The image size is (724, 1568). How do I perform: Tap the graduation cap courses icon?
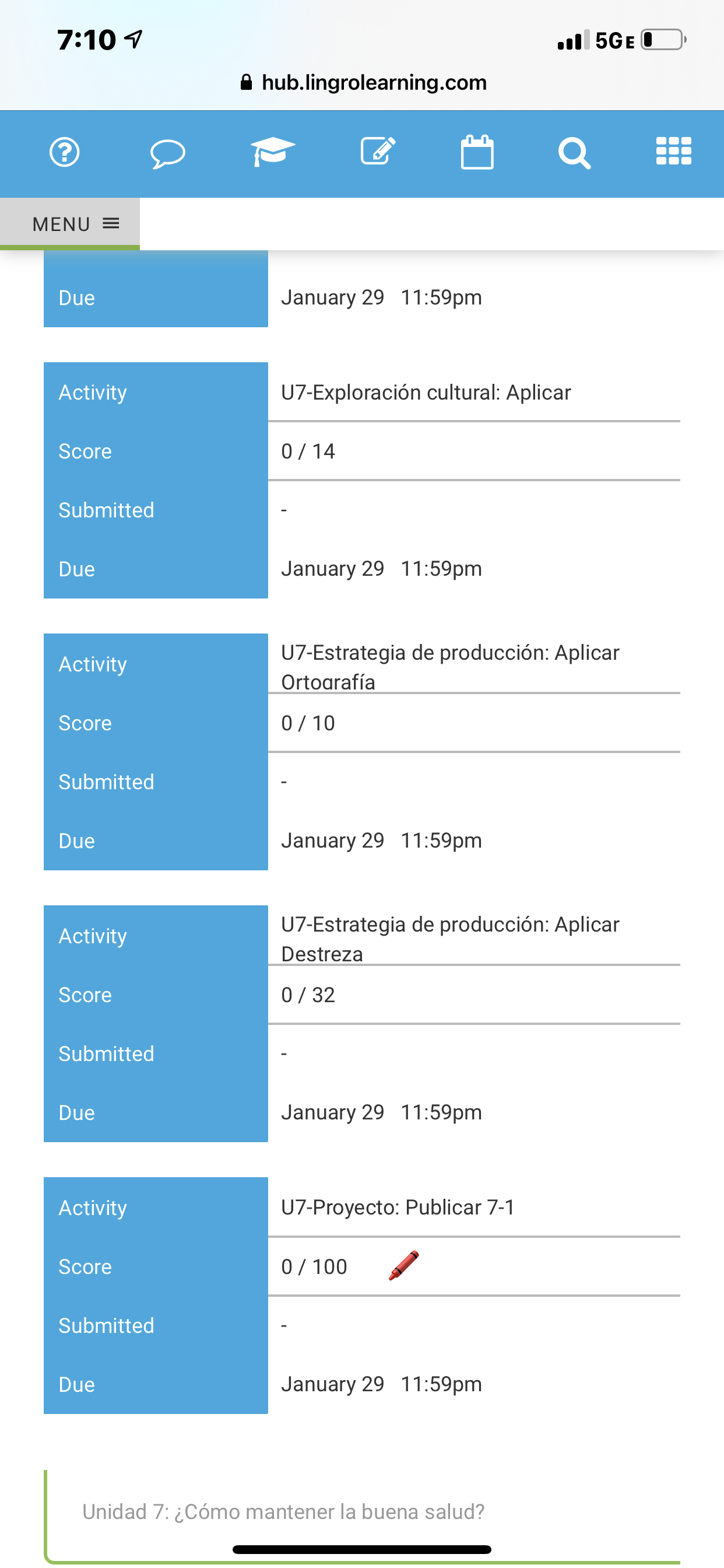click(273, 151)
